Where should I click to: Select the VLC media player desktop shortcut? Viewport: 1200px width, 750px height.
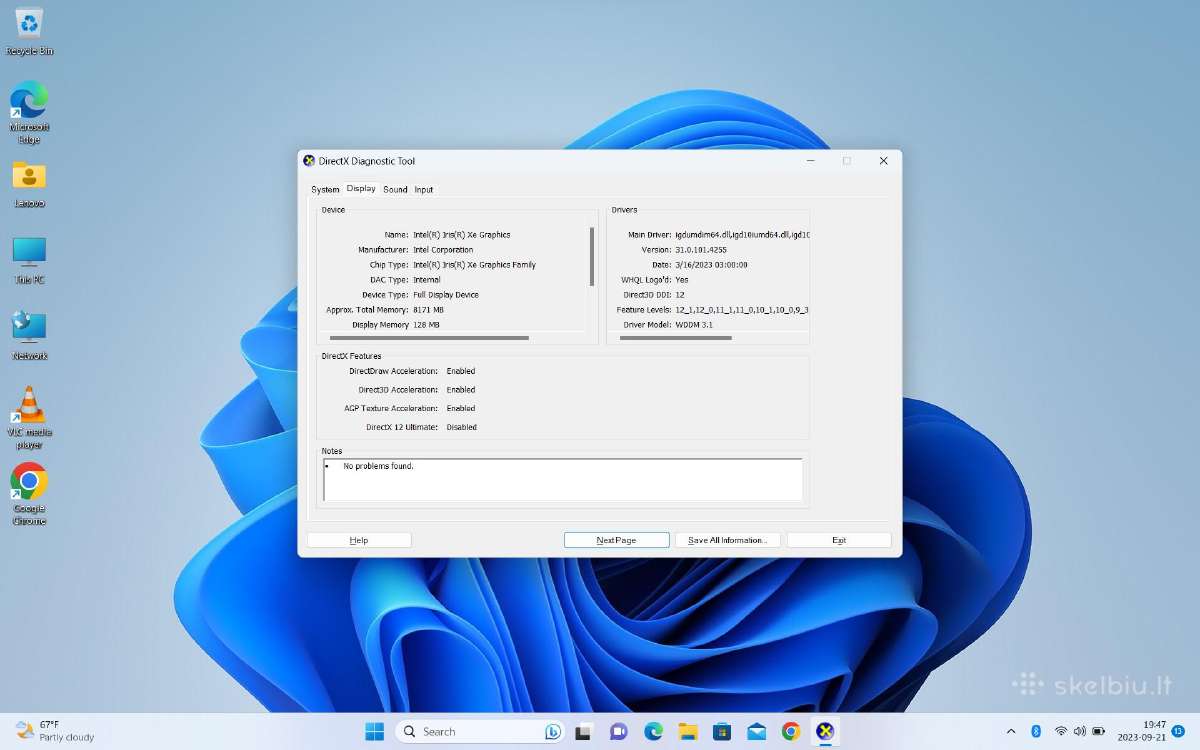[x=29, y=418]
